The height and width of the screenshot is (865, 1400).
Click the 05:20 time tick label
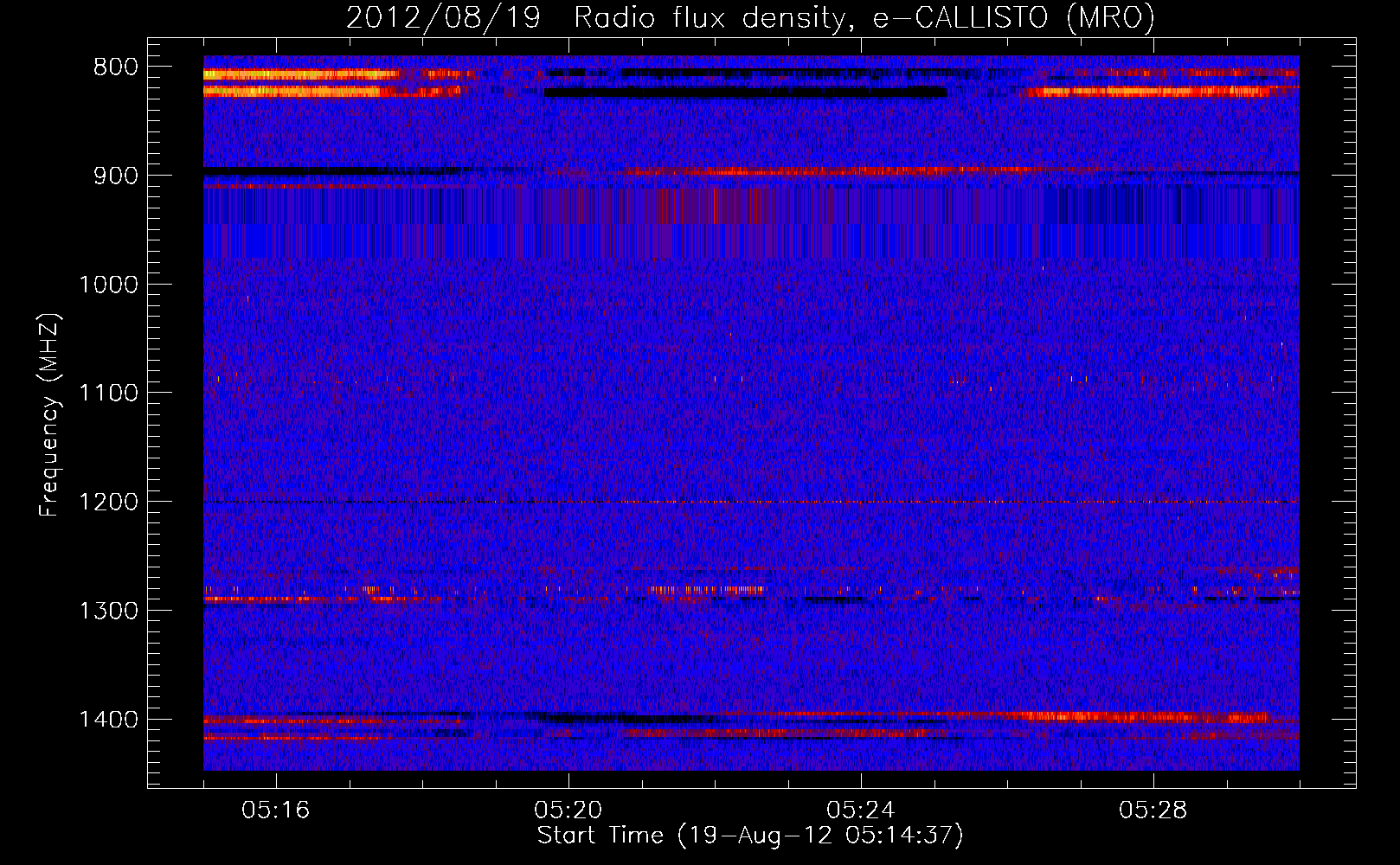568,811
